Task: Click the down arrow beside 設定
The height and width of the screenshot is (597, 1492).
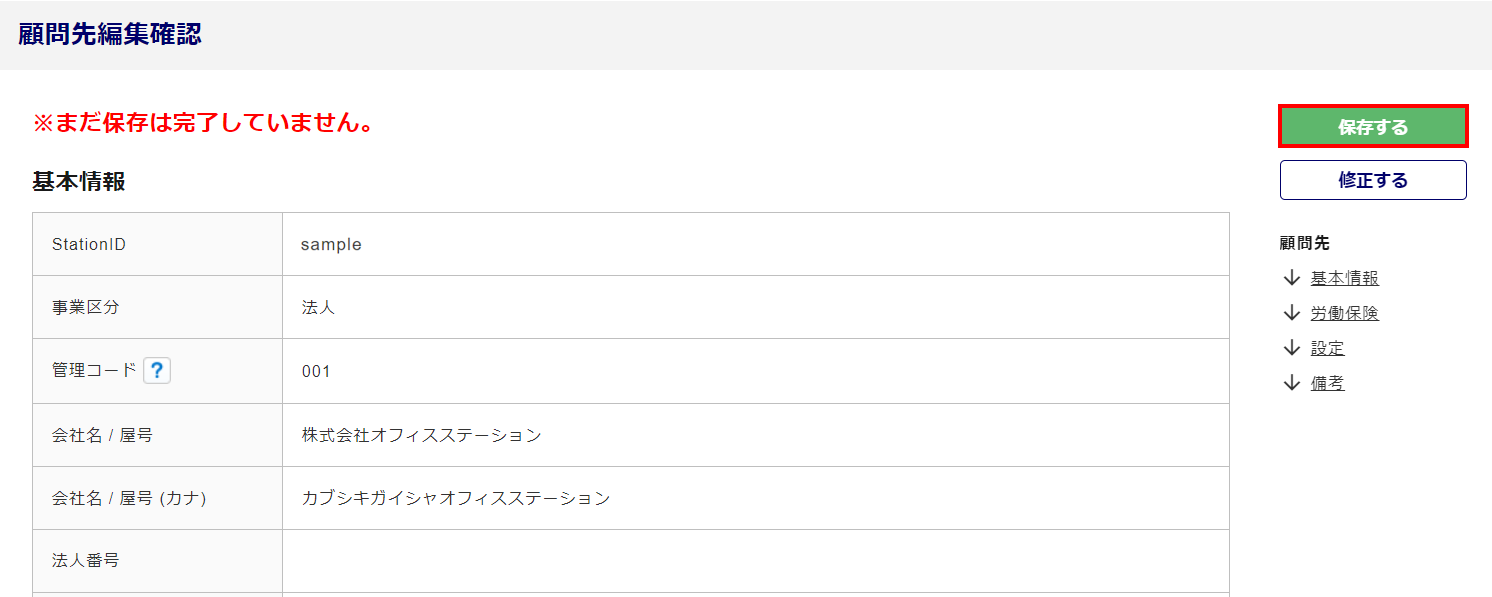Action: pos(1291,348)
